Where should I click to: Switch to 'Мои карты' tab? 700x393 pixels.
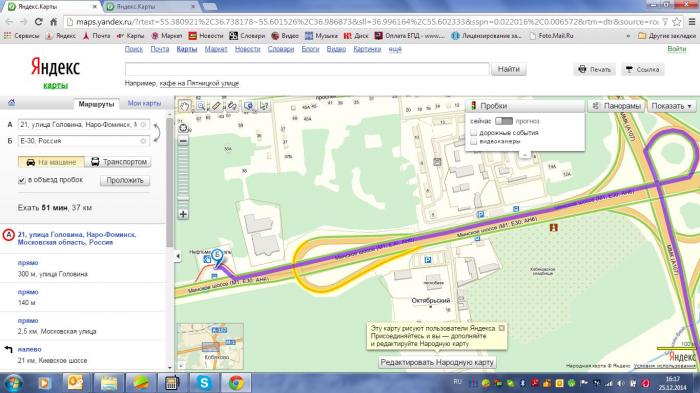(x=144, y=103)
